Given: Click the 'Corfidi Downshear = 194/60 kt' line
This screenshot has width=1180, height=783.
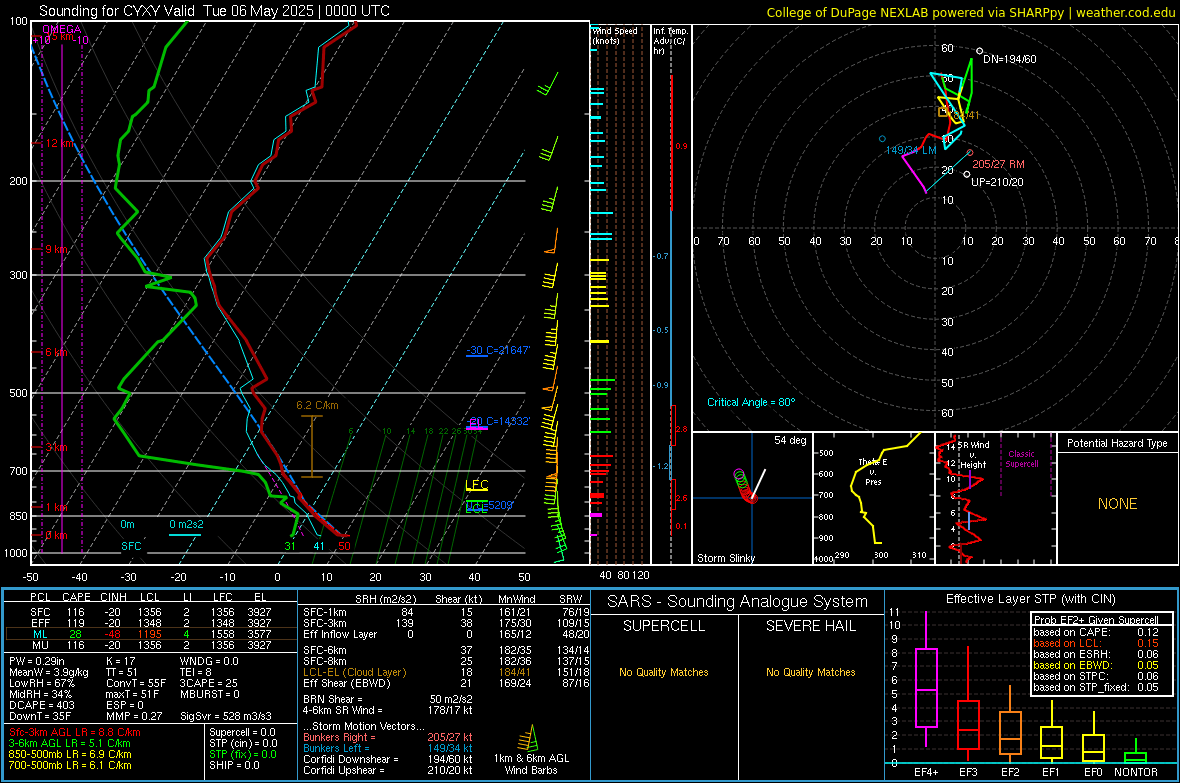Looking at the screenshot, I should [x=387, y=759].
